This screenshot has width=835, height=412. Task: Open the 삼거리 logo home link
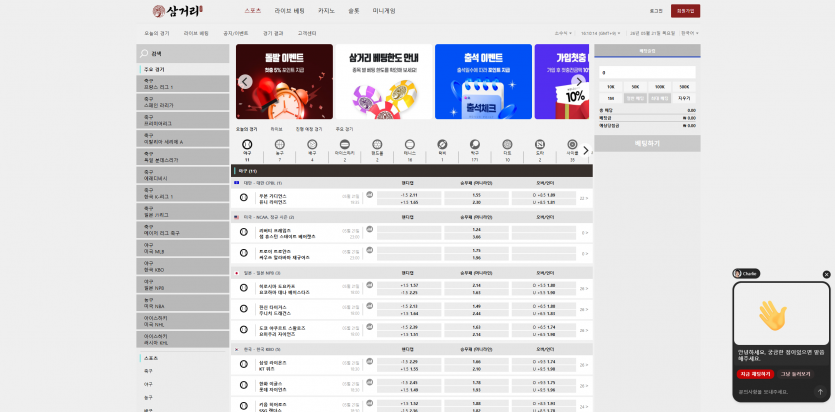point(177,11)
